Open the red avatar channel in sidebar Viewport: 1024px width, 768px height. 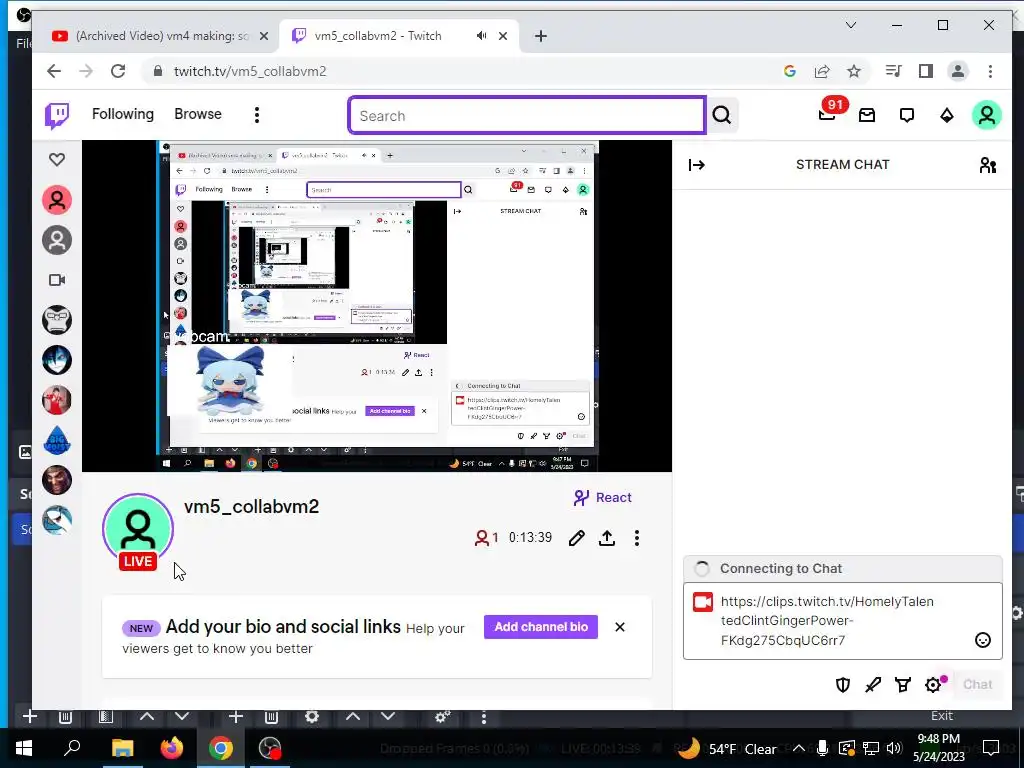[57, 200]
